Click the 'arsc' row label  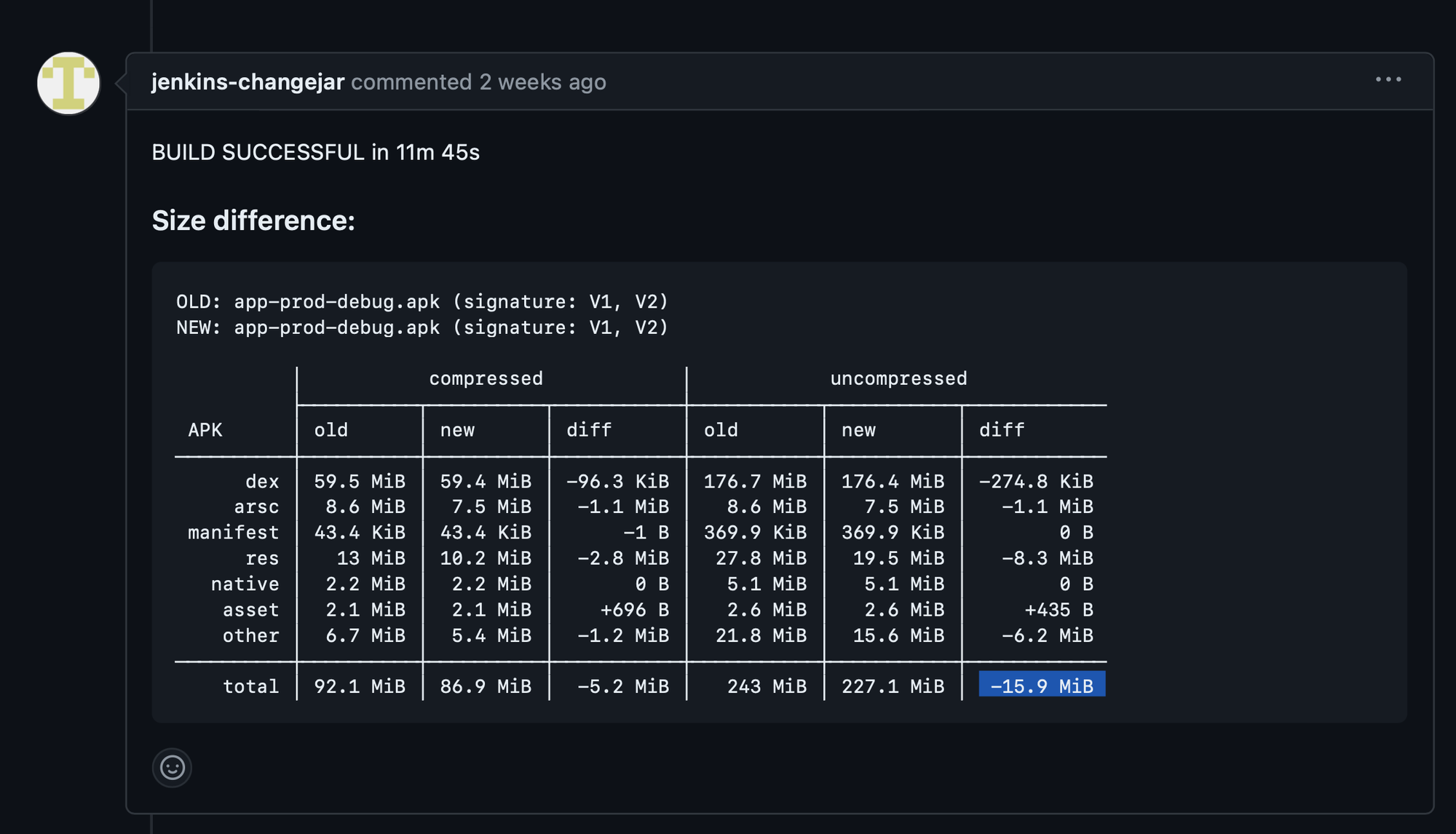pyautogui.click(x=256, y=507)
